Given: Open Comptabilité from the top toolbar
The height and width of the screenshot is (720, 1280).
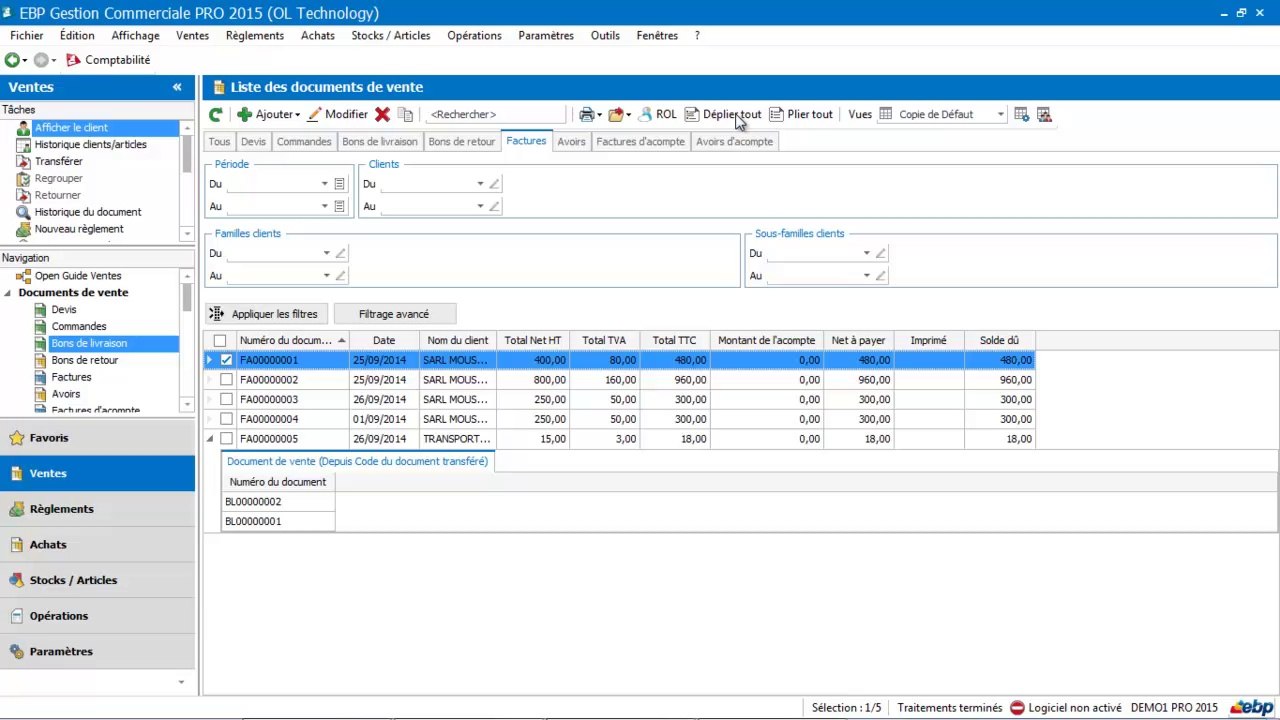Looking at the screenshot, I should [108, 60].
